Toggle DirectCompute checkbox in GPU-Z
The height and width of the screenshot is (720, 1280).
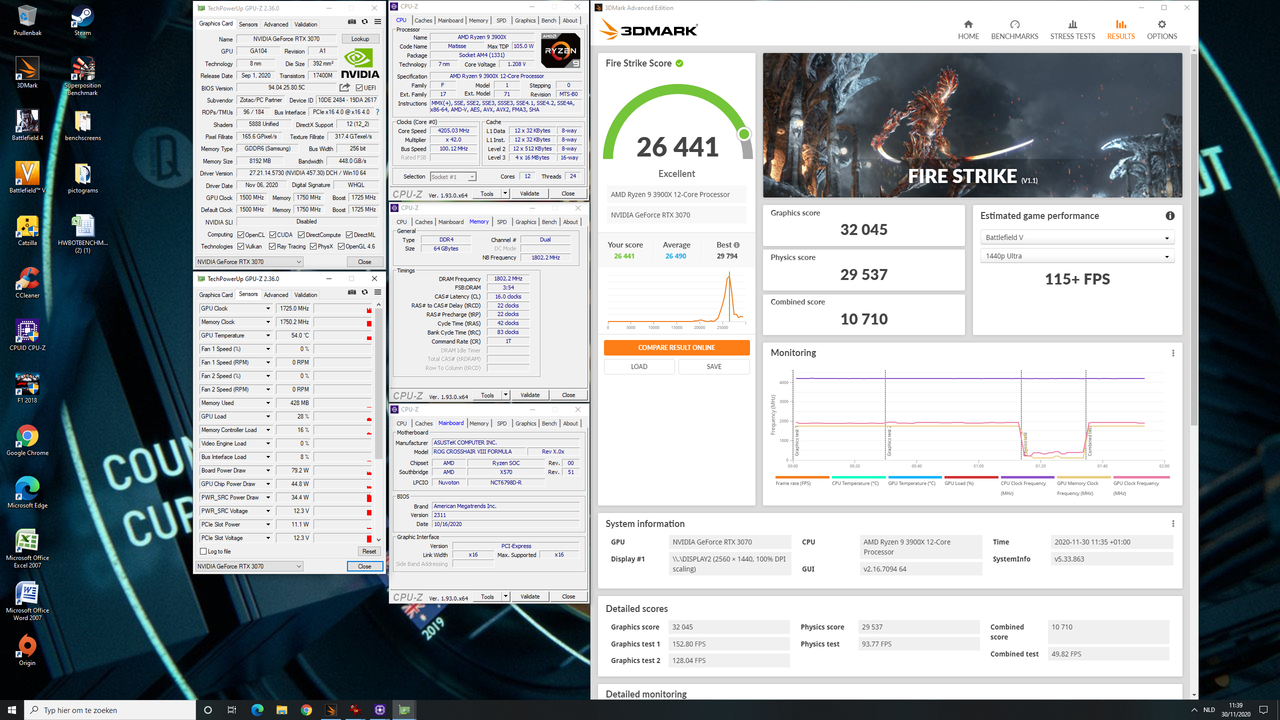(302, 234)
